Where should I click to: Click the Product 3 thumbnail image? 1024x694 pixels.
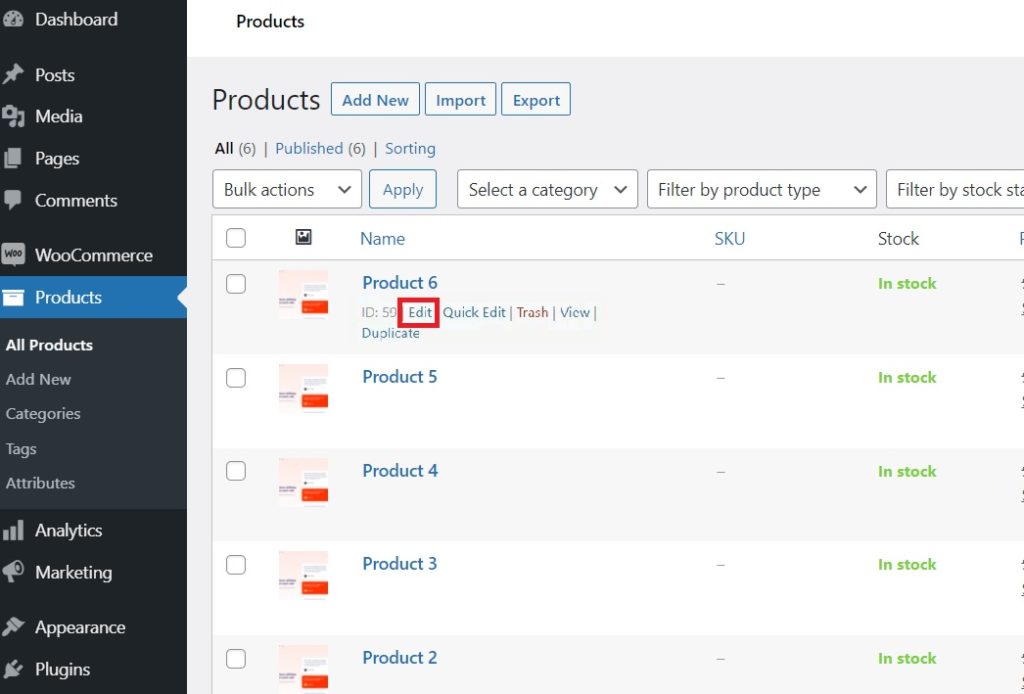click(x=303, y=576)
